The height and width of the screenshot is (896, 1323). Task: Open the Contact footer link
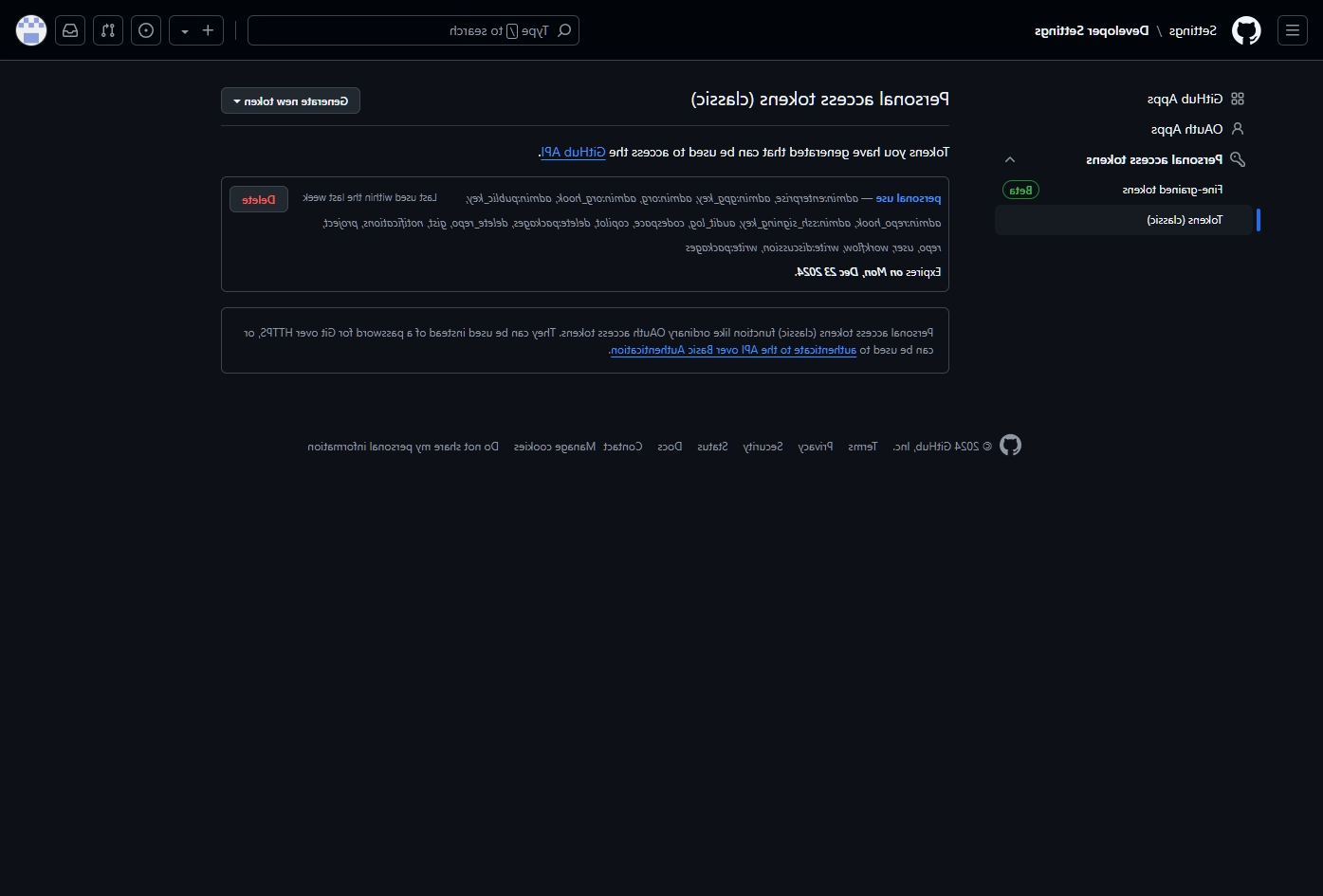623,447
